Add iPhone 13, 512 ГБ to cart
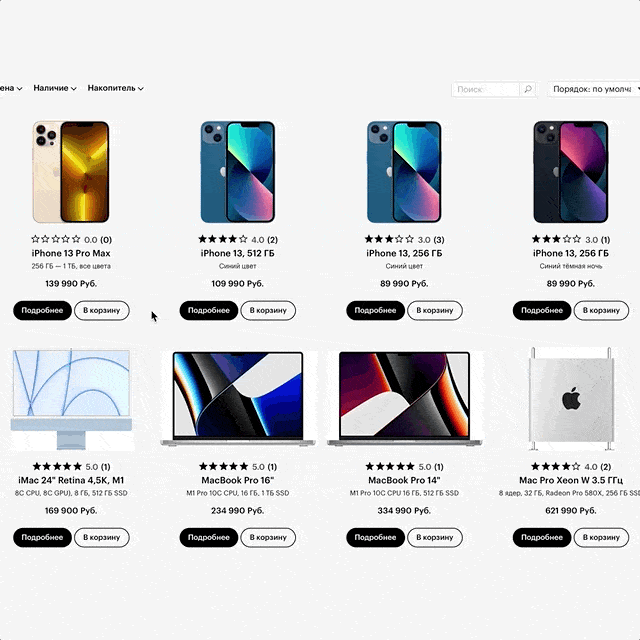Image resolution: width=640 pixels, height=640 pixels. click(268, 310)
